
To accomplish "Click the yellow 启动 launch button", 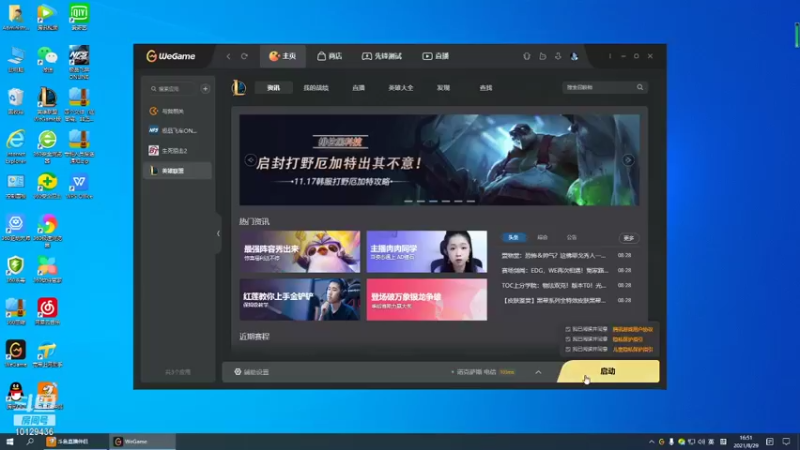I will 608,371.
